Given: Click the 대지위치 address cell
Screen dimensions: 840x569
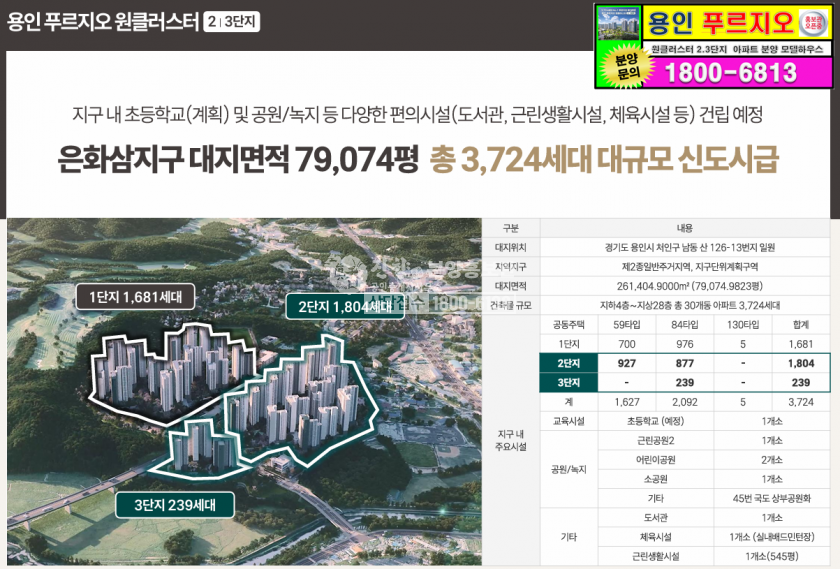Looking at the screenshot, I should coord(684,247).
